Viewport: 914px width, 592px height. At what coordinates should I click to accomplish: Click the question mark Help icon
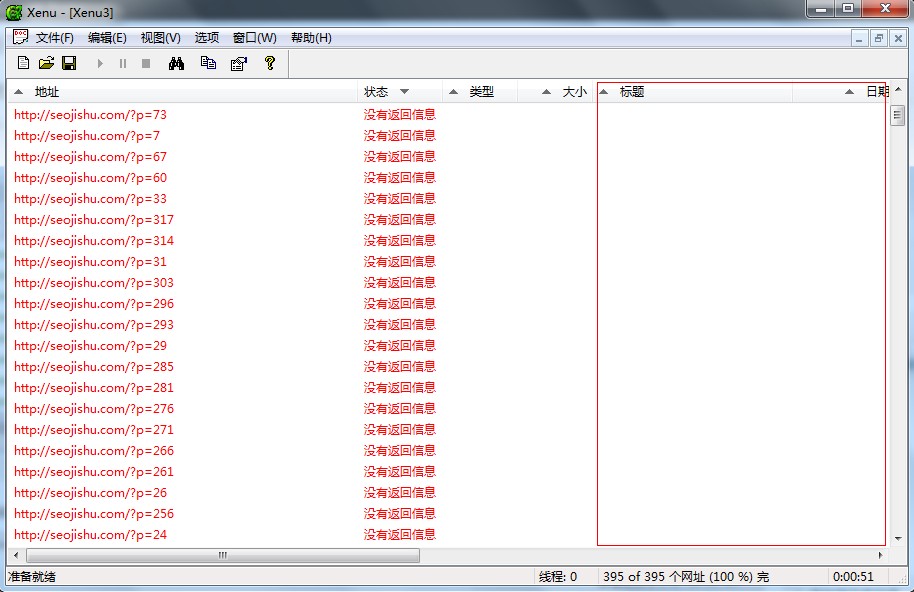click(269, 63)
